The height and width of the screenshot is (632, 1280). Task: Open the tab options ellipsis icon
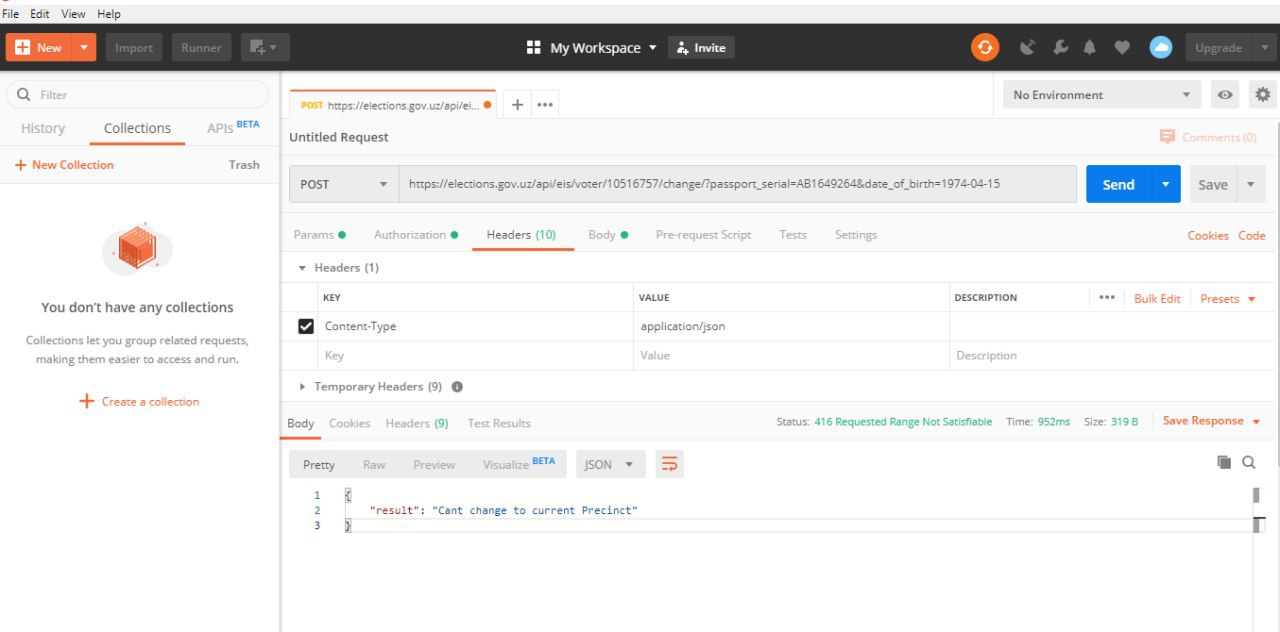pyautogui.click(x=545, y=104)
